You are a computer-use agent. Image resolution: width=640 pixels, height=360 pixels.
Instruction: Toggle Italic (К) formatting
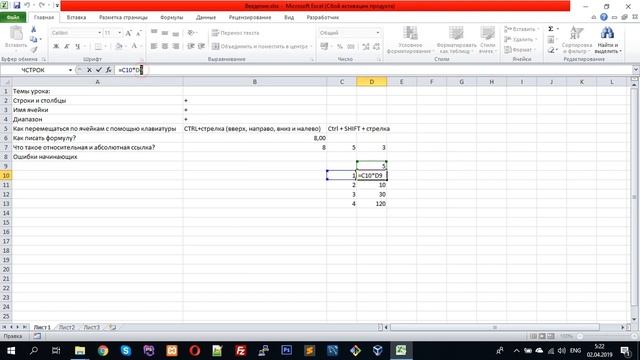click(x=67, y=47)
